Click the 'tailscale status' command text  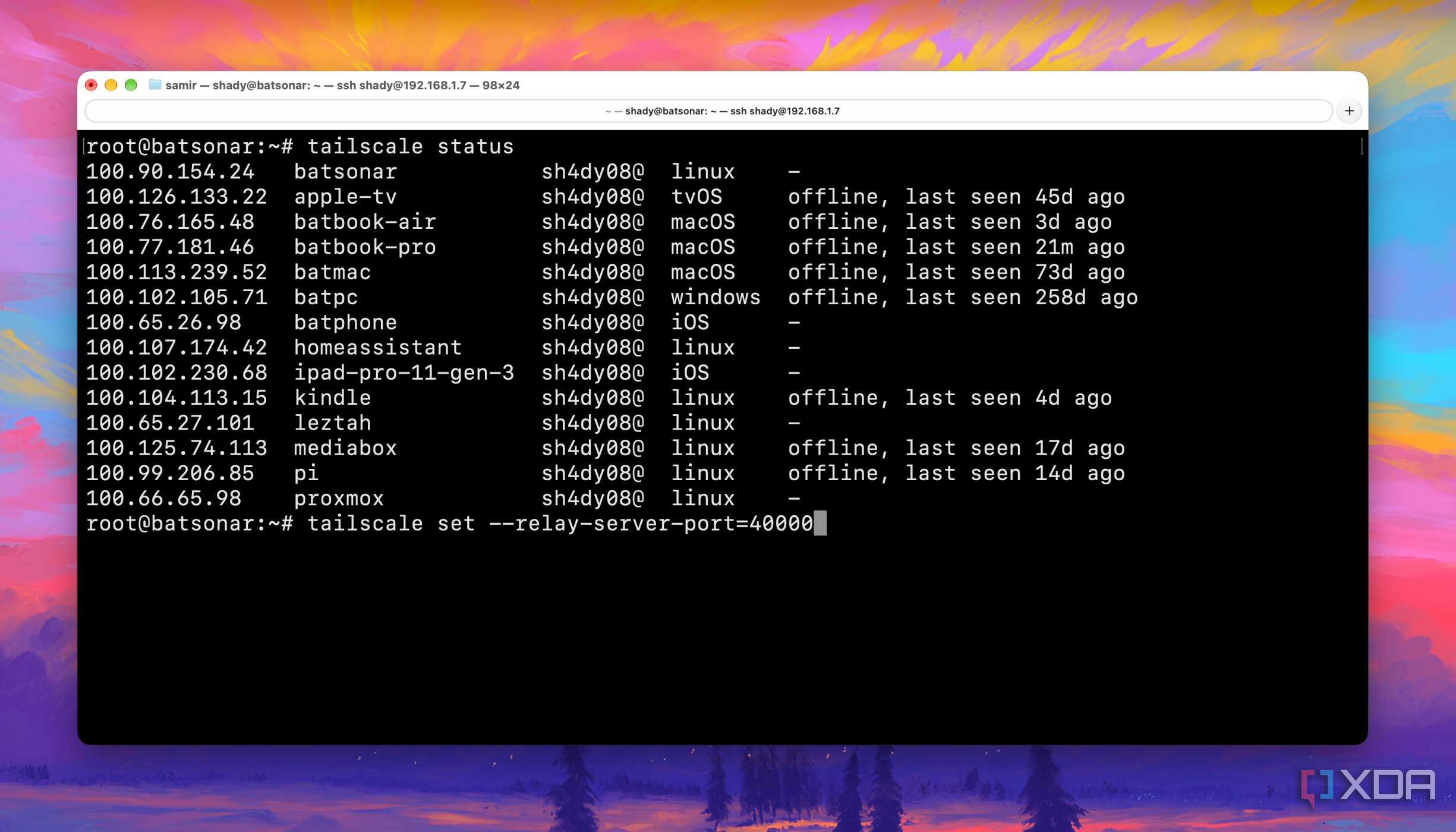[x=410, y=146]
